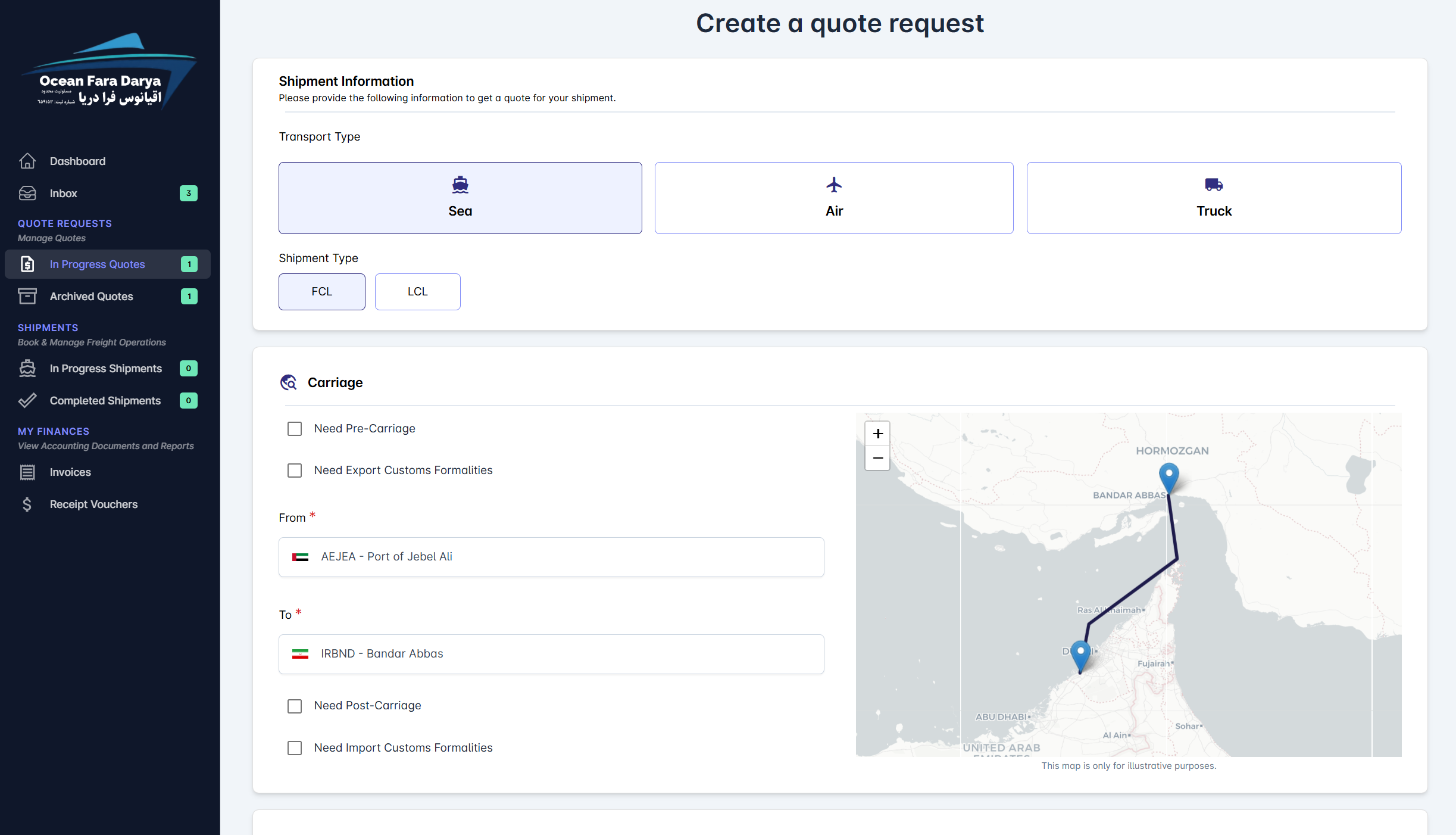Check Need Export Customs Formalities
This screenshot has height=835, width=1456.
coord(295,471)
